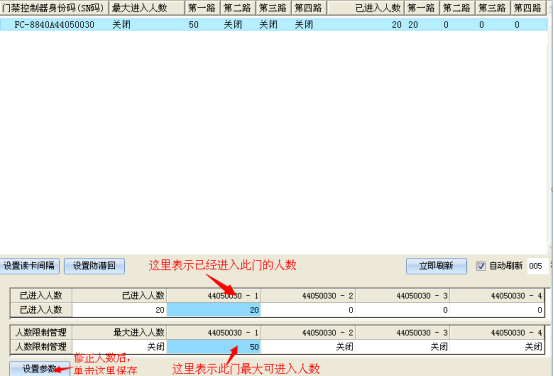The image size is (554, 376).
Task: Toggle the 自动刷新 checkbox
Action: [481, 266]
